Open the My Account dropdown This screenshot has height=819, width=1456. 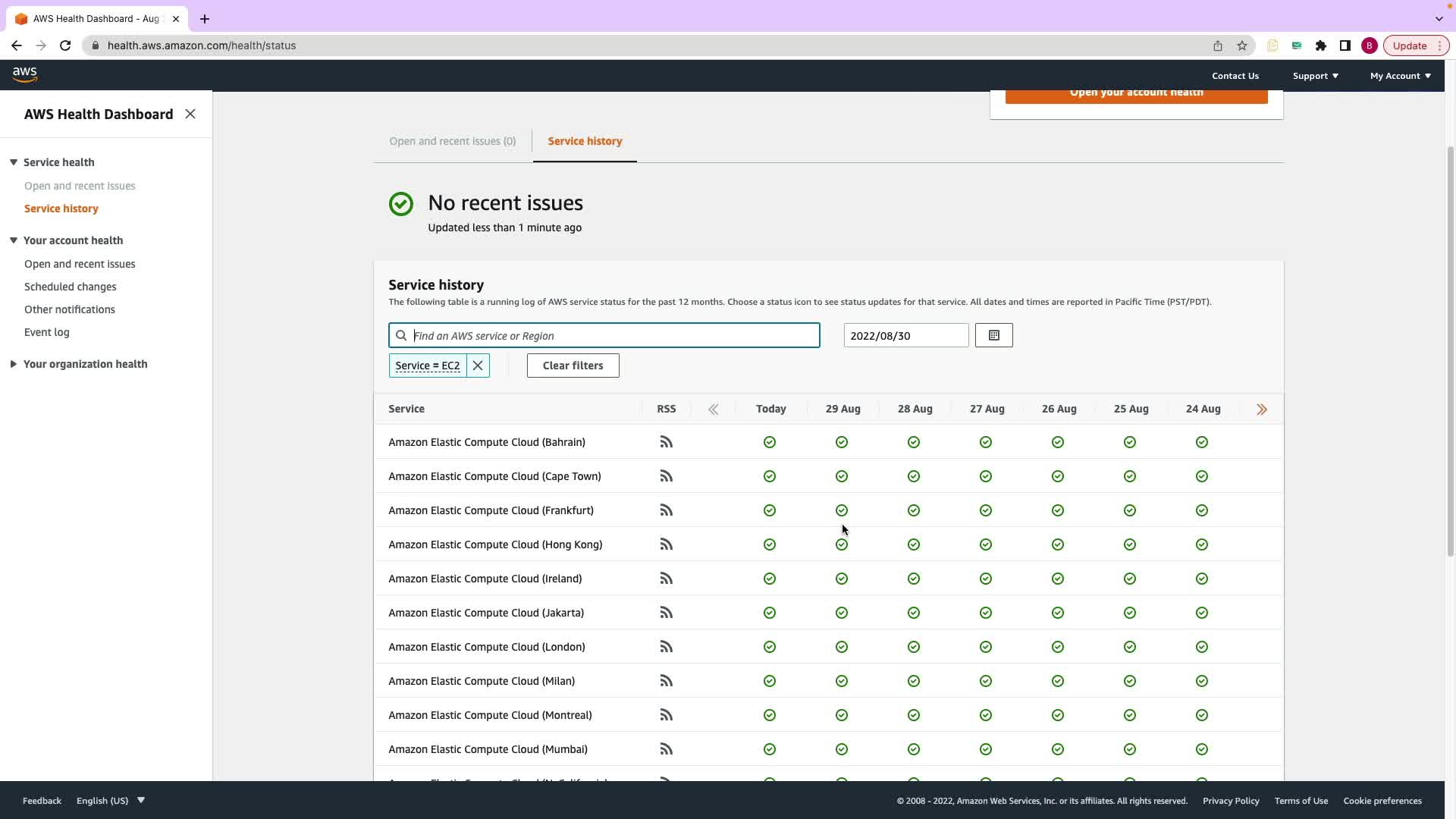(1400, 76)
